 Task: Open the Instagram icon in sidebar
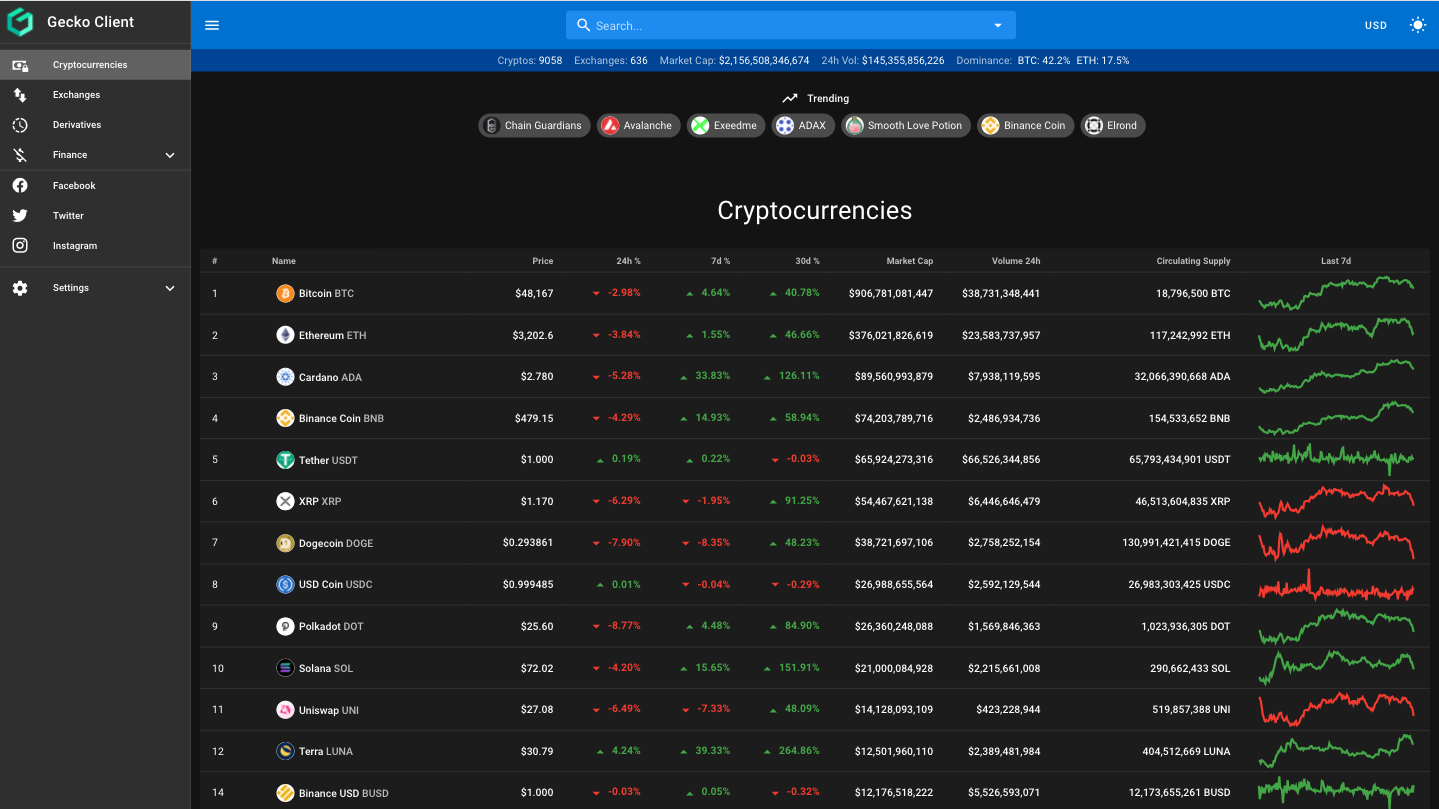(20, 245)
